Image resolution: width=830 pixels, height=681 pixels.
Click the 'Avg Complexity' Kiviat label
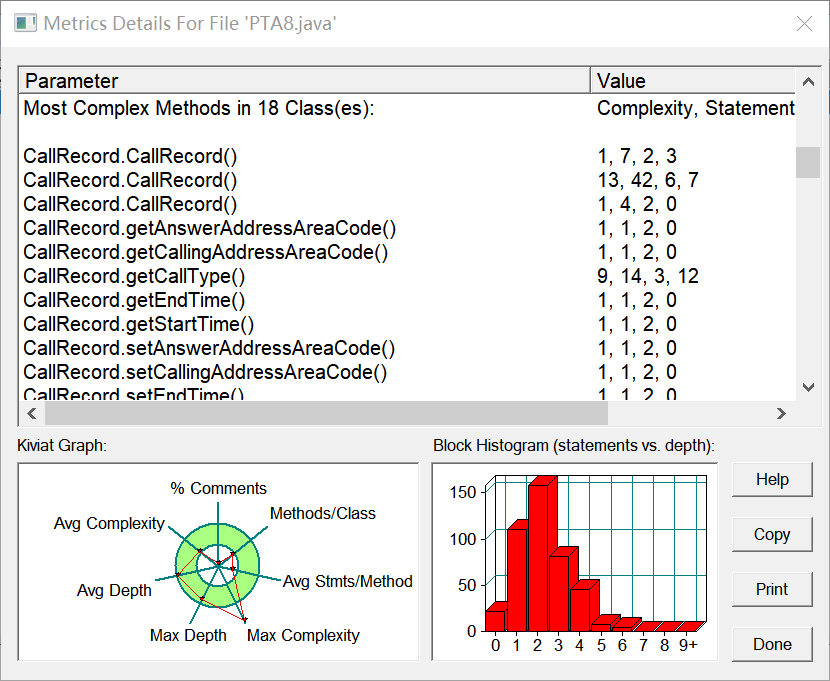pyautogui.click(x=109, y=523)
